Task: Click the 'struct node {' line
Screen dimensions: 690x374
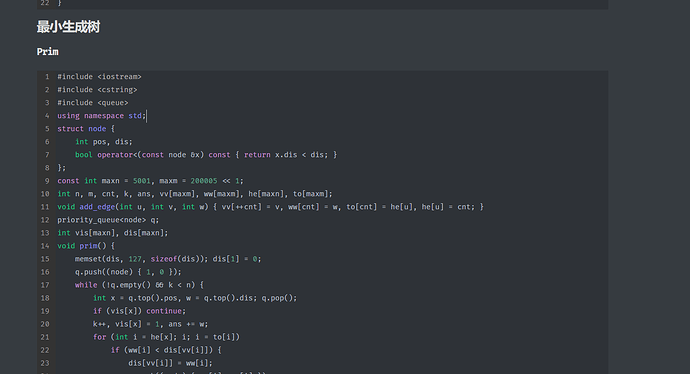Action: 86,128
